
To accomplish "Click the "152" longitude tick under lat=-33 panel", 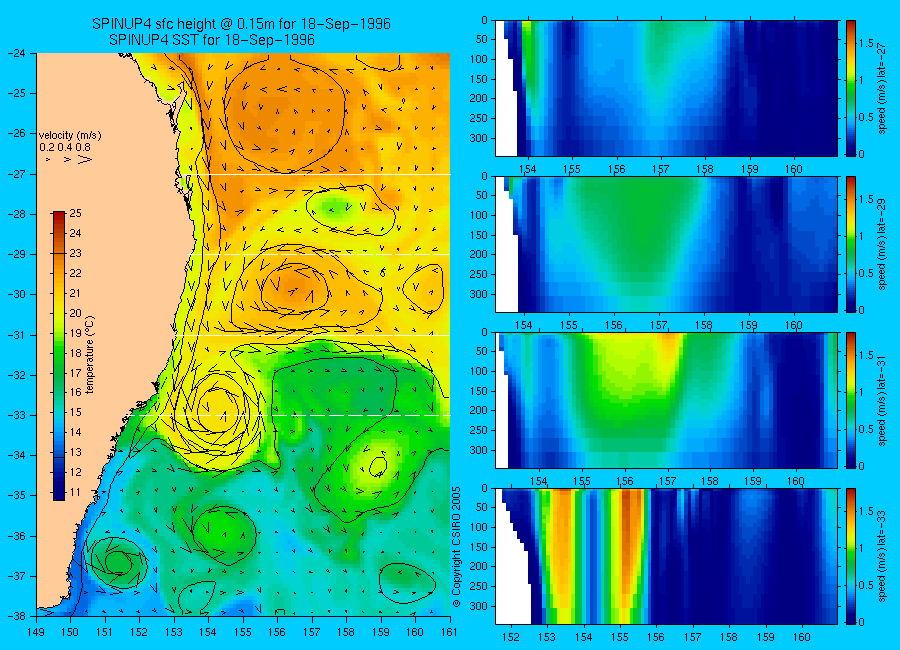I will [x=510, y=637].
